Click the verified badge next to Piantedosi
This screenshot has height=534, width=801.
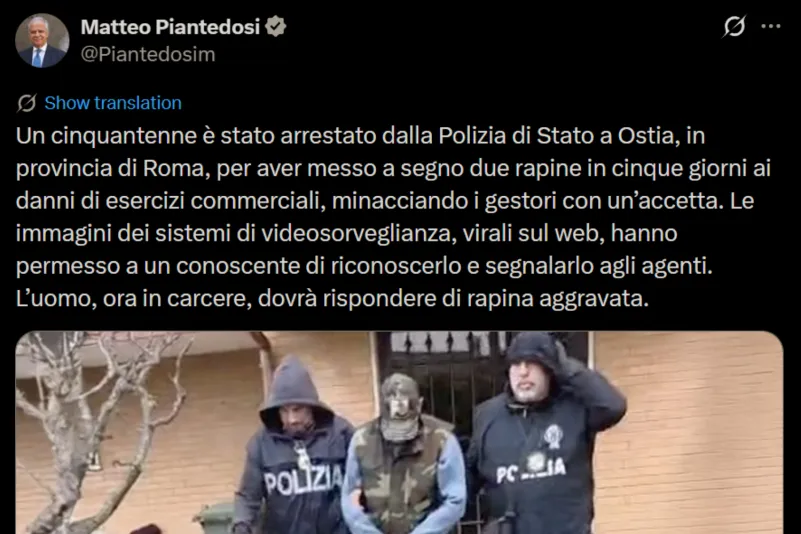pyautogui.click(x=275, y=27)
